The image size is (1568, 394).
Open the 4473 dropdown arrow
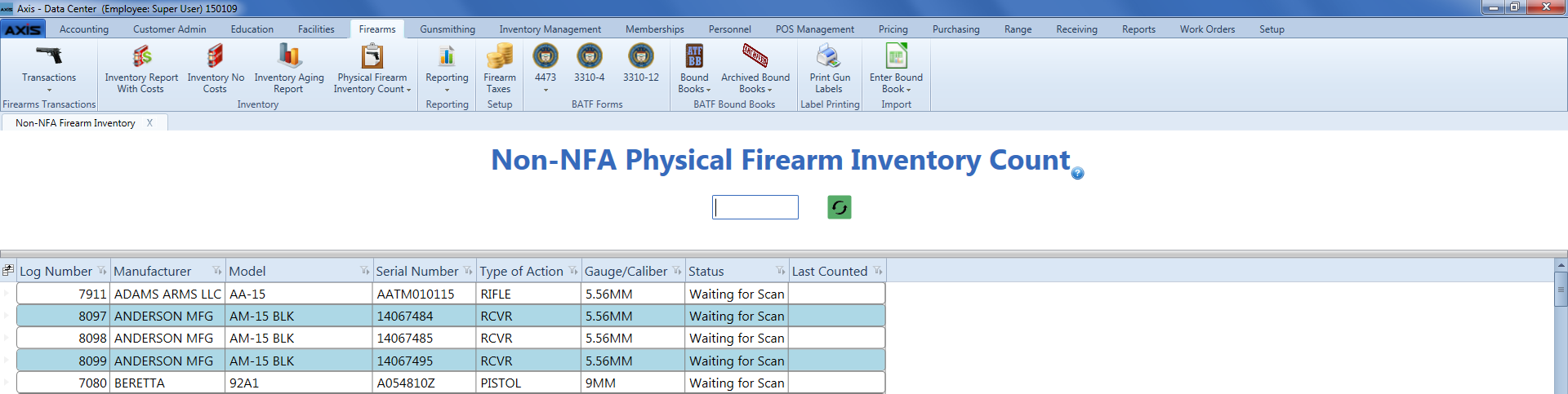[546, 90]
